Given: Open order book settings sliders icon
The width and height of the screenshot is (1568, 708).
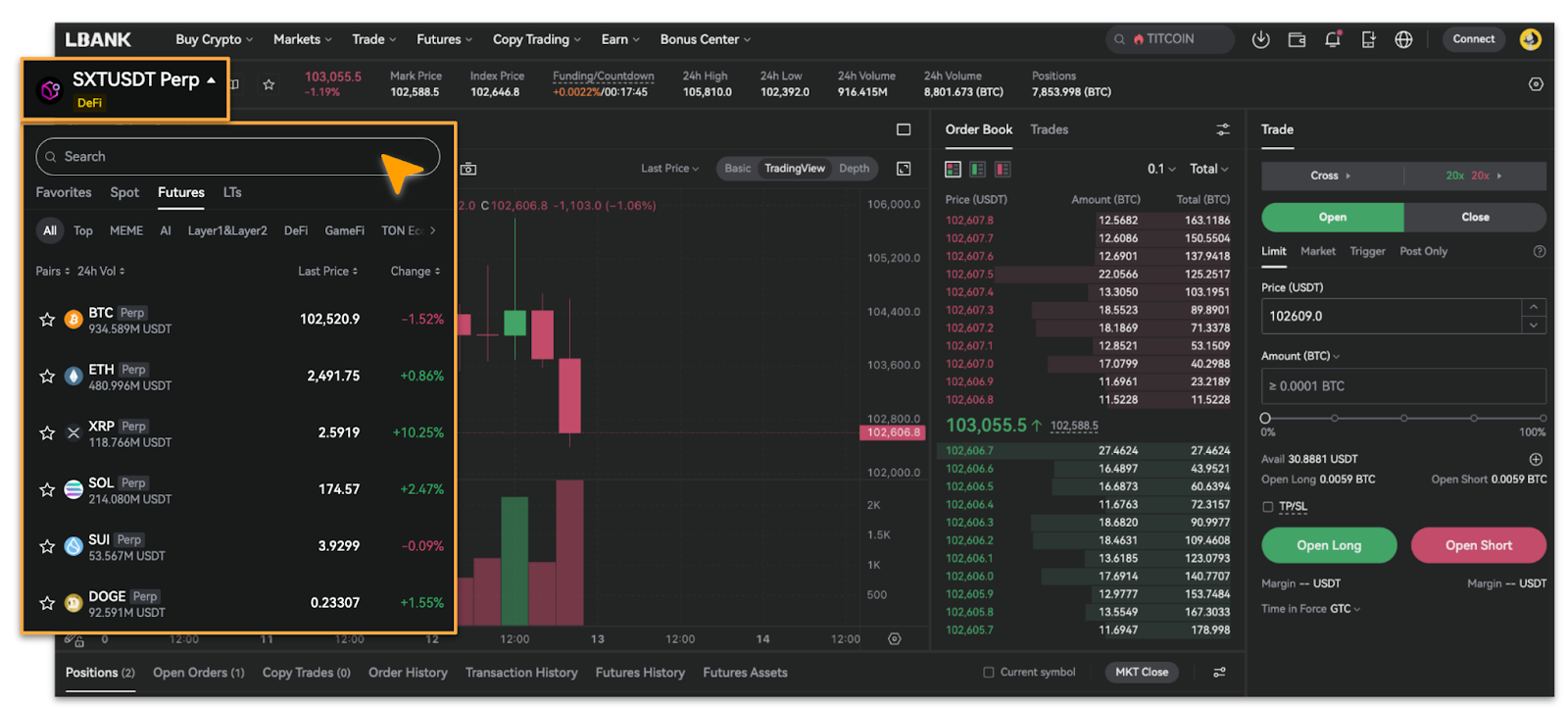Looking at the screenshot, I should 1223,129.
